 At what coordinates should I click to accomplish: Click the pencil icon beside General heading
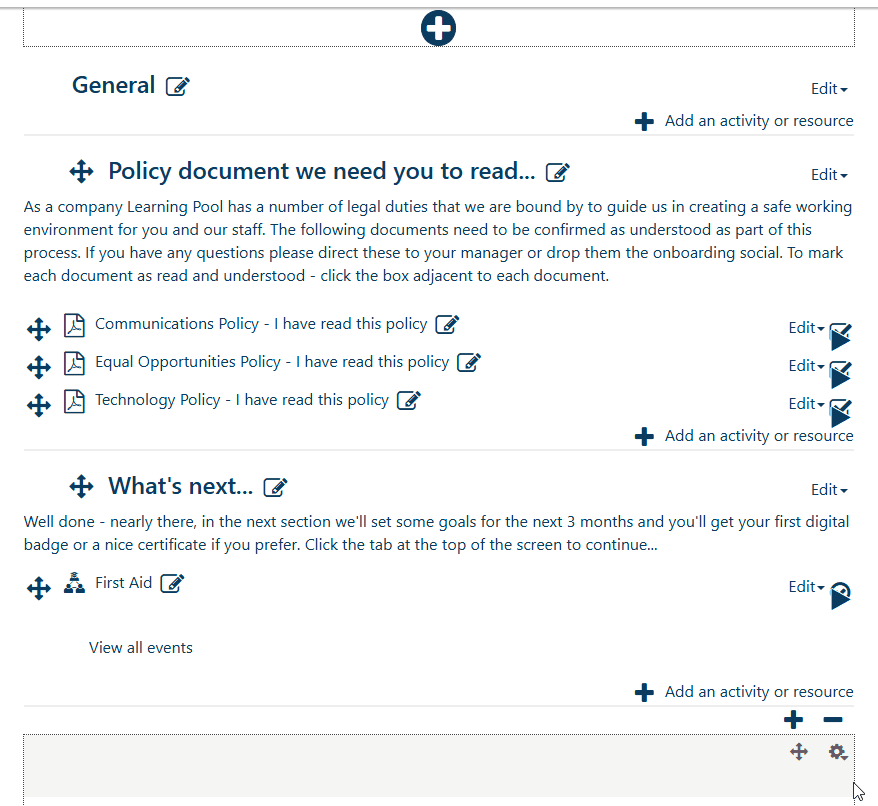[177, 86]
